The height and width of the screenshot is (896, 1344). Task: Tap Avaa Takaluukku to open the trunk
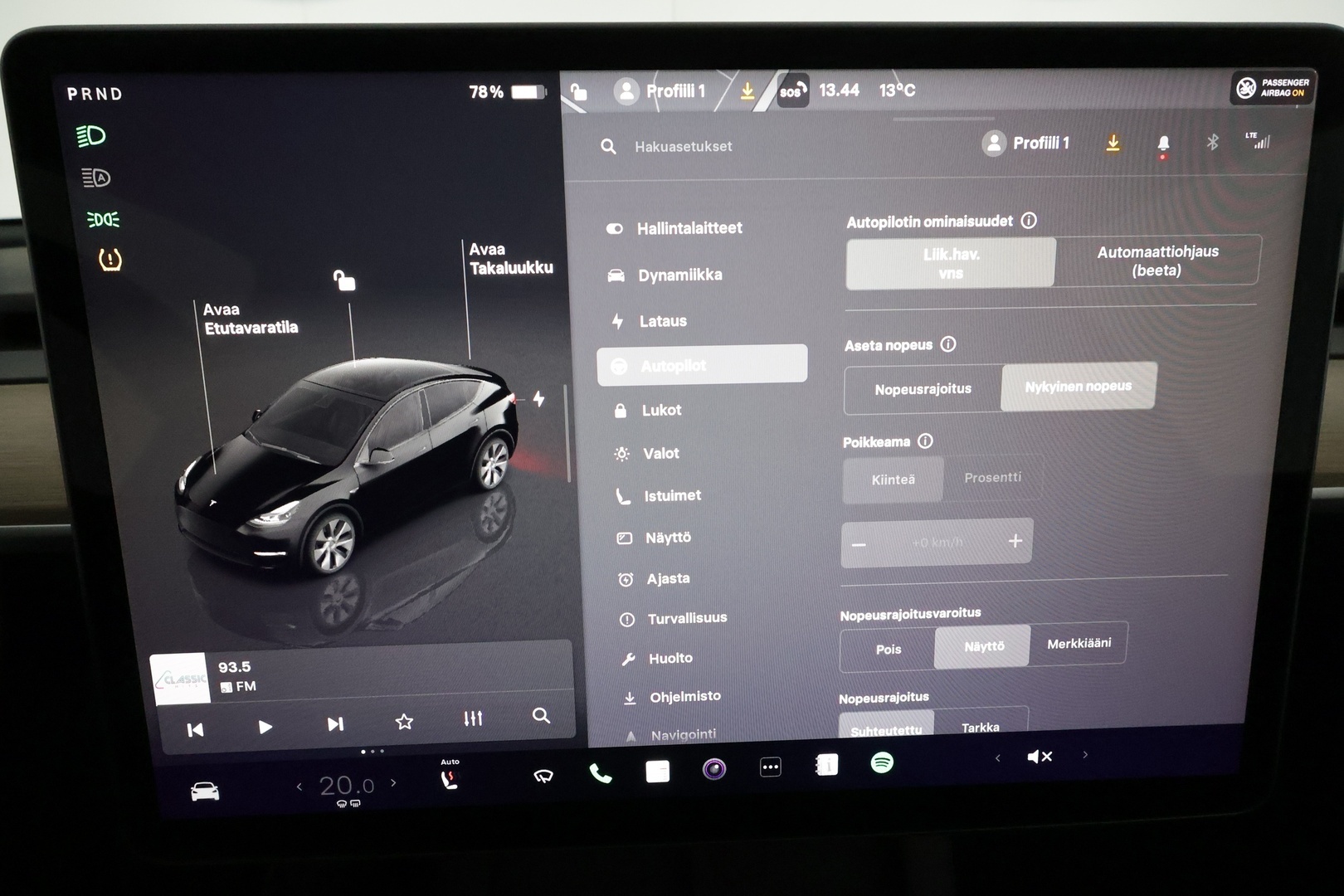513,258
